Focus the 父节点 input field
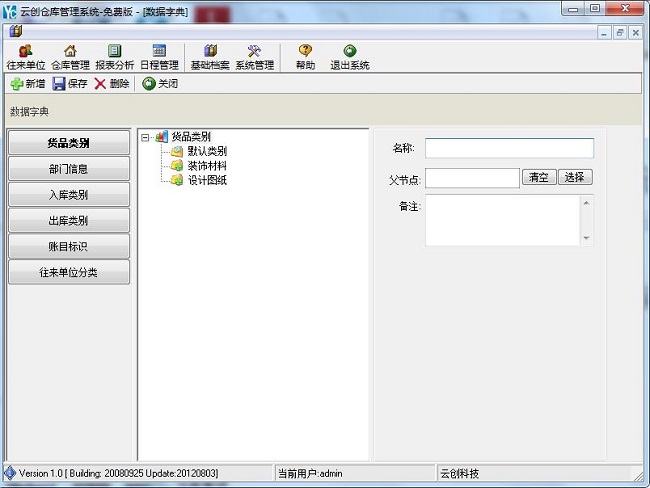Screen dimensions: 650x488 point(472,178)
